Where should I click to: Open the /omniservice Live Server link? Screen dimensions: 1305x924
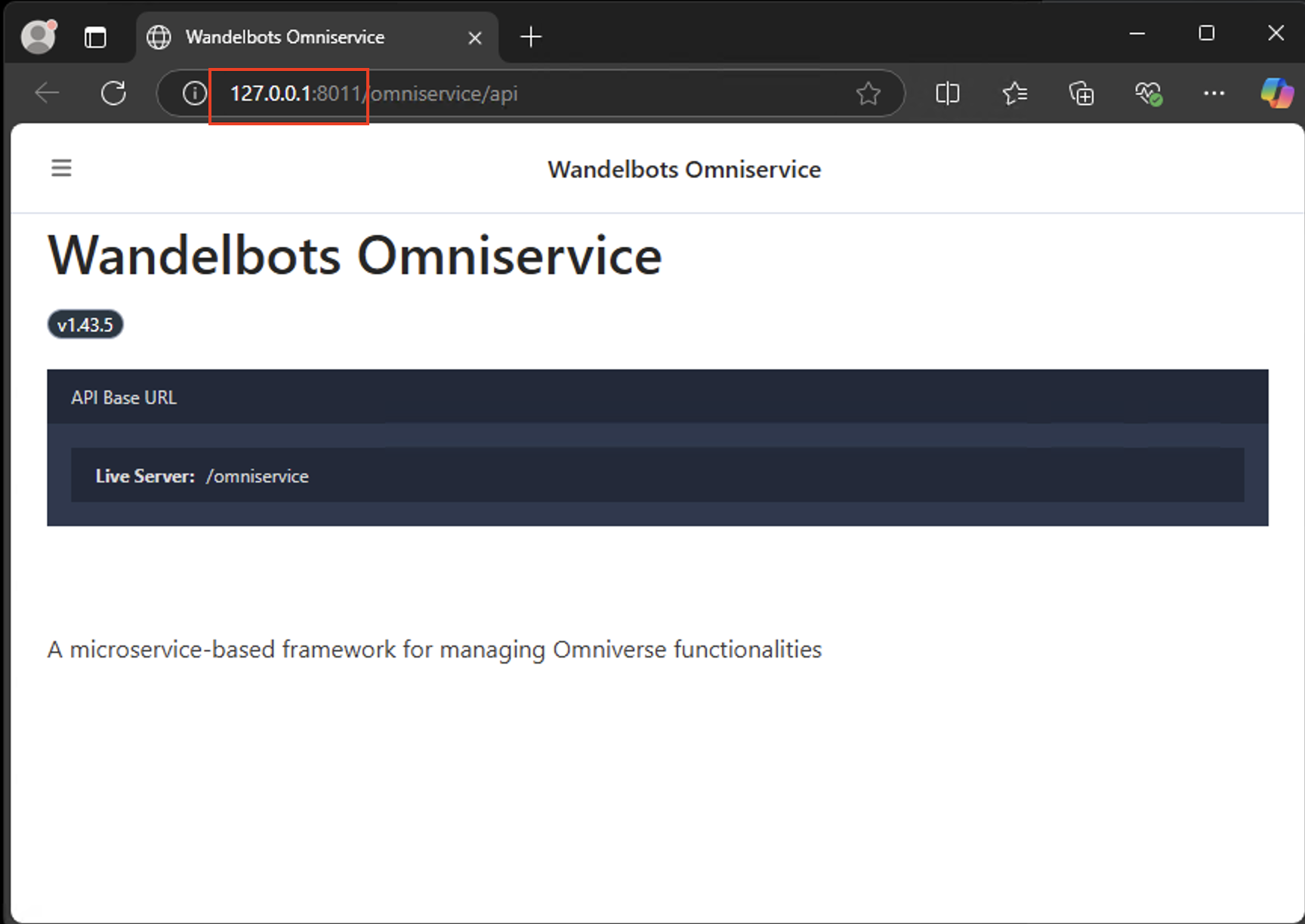[x=258, y=476]
